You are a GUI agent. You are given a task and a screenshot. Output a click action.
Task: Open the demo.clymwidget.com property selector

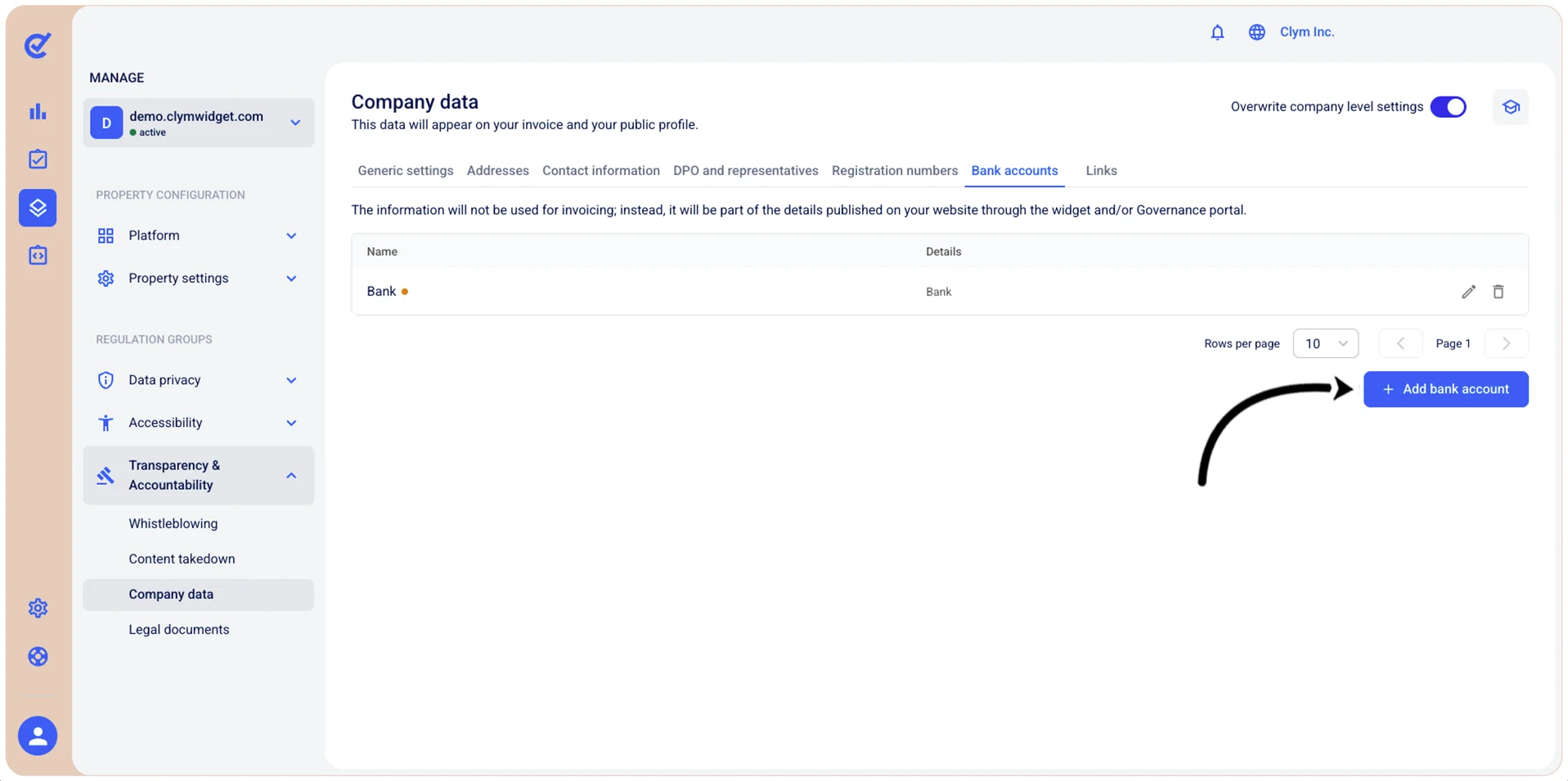point(198,123)
